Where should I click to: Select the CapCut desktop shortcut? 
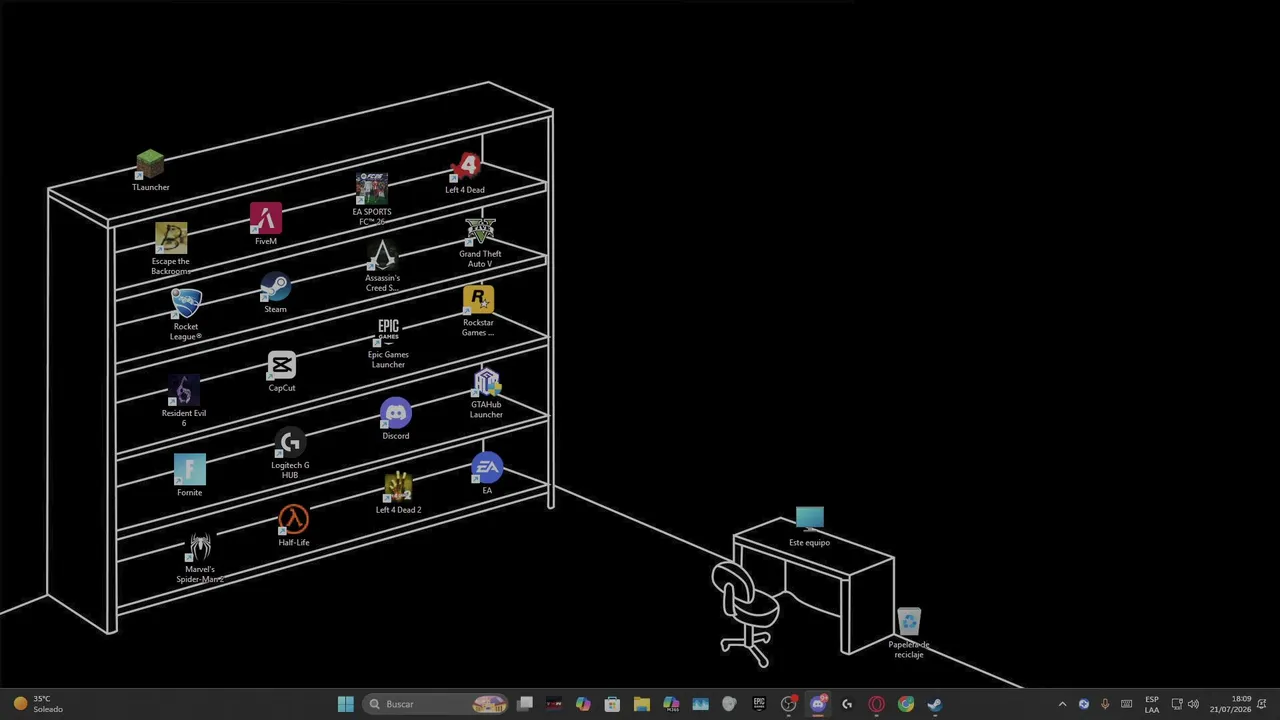(x=282, y=372)
